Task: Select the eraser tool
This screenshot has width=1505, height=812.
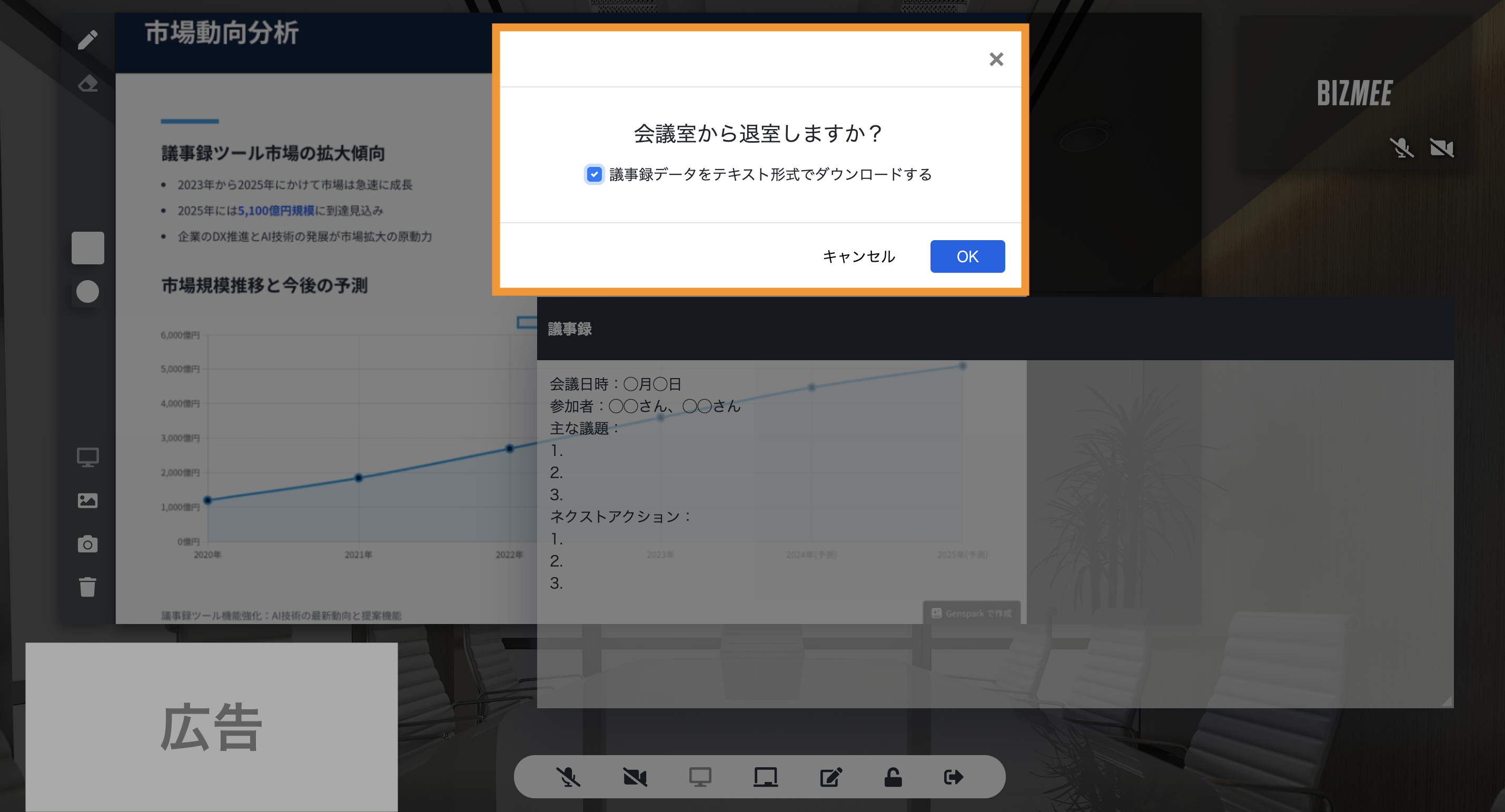Action: [x=87, y=84]
